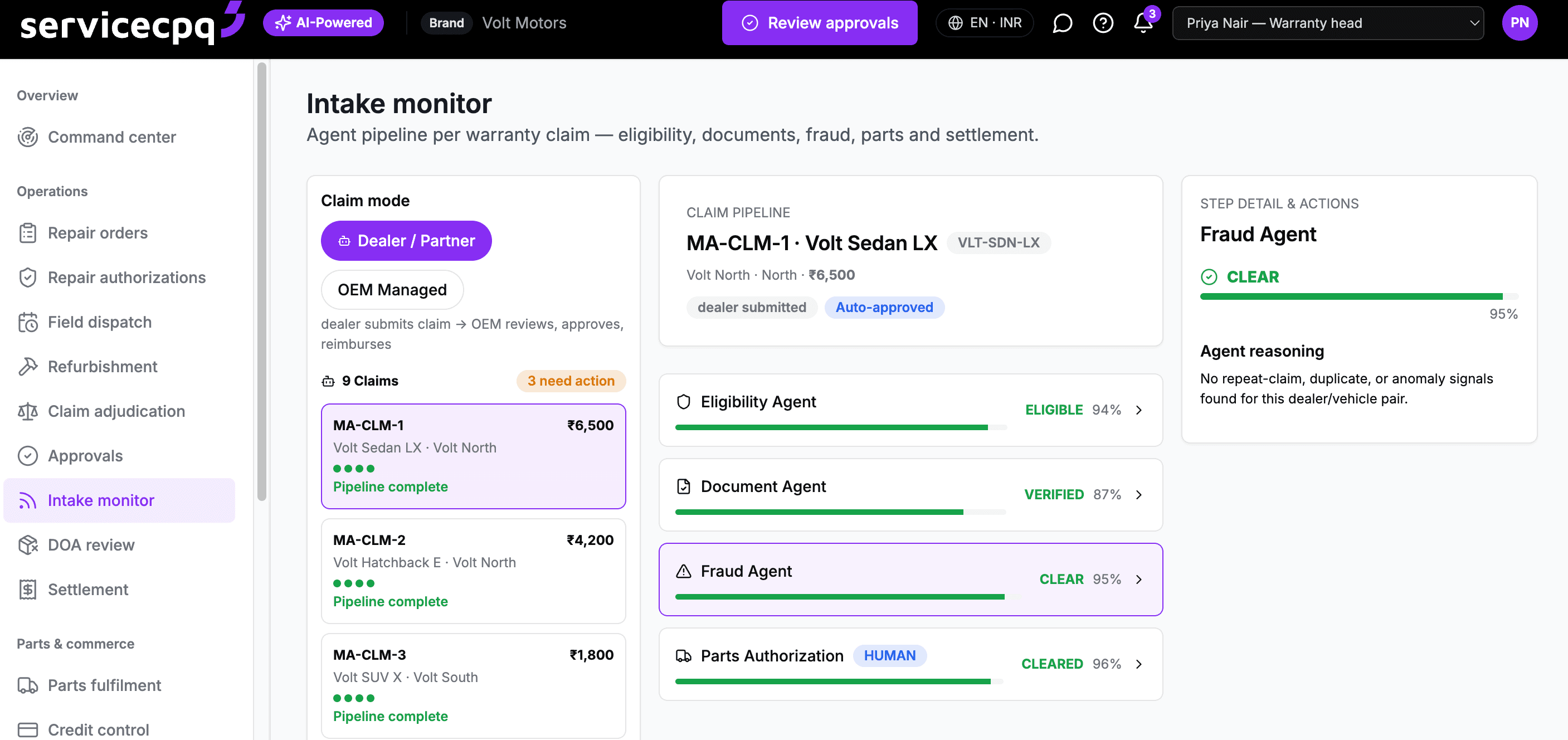Click the DOA review package icon

(27, 544)
